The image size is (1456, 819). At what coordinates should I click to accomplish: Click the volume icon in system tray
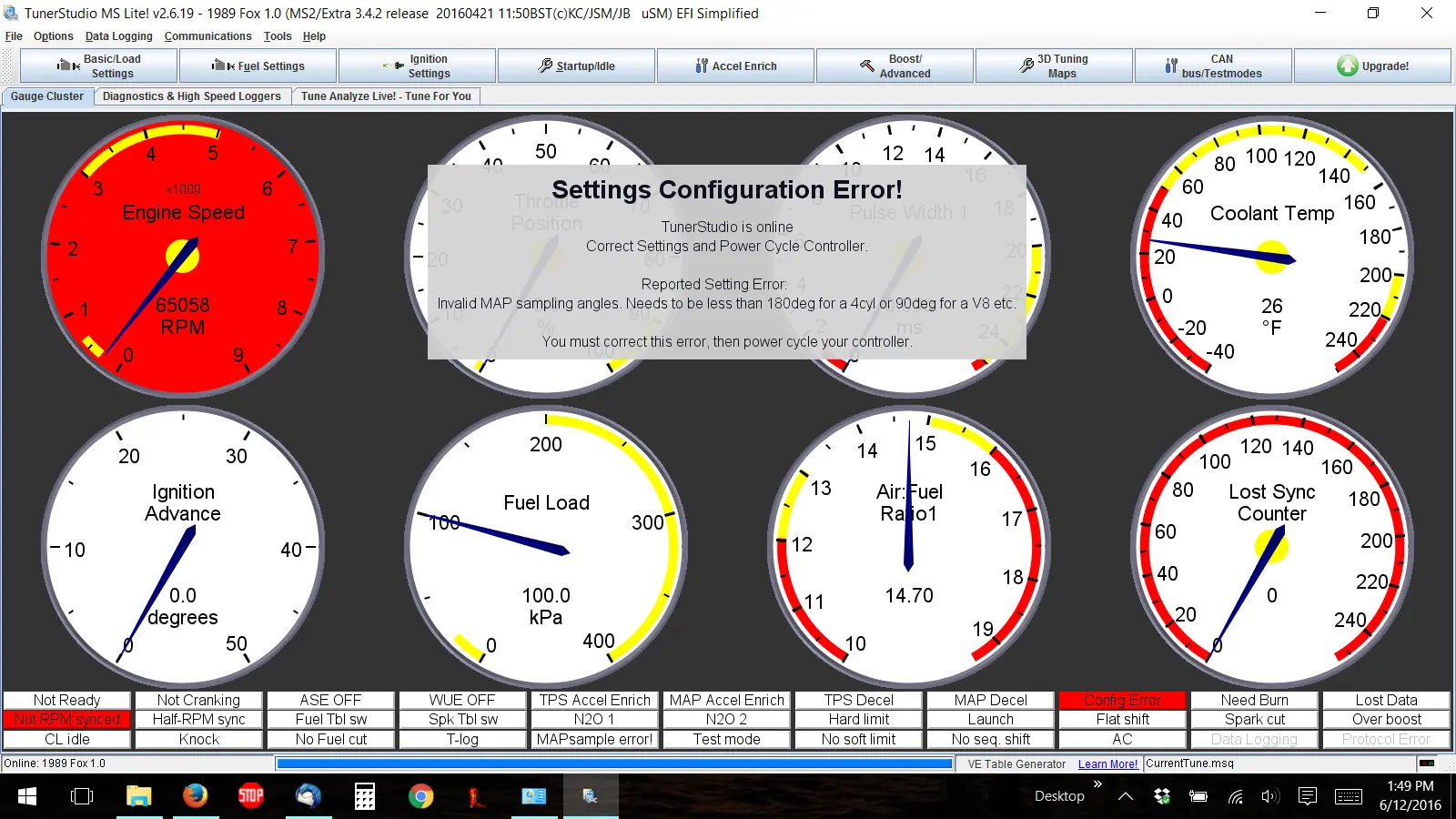pyautogui.click(x=1270, y=796)
